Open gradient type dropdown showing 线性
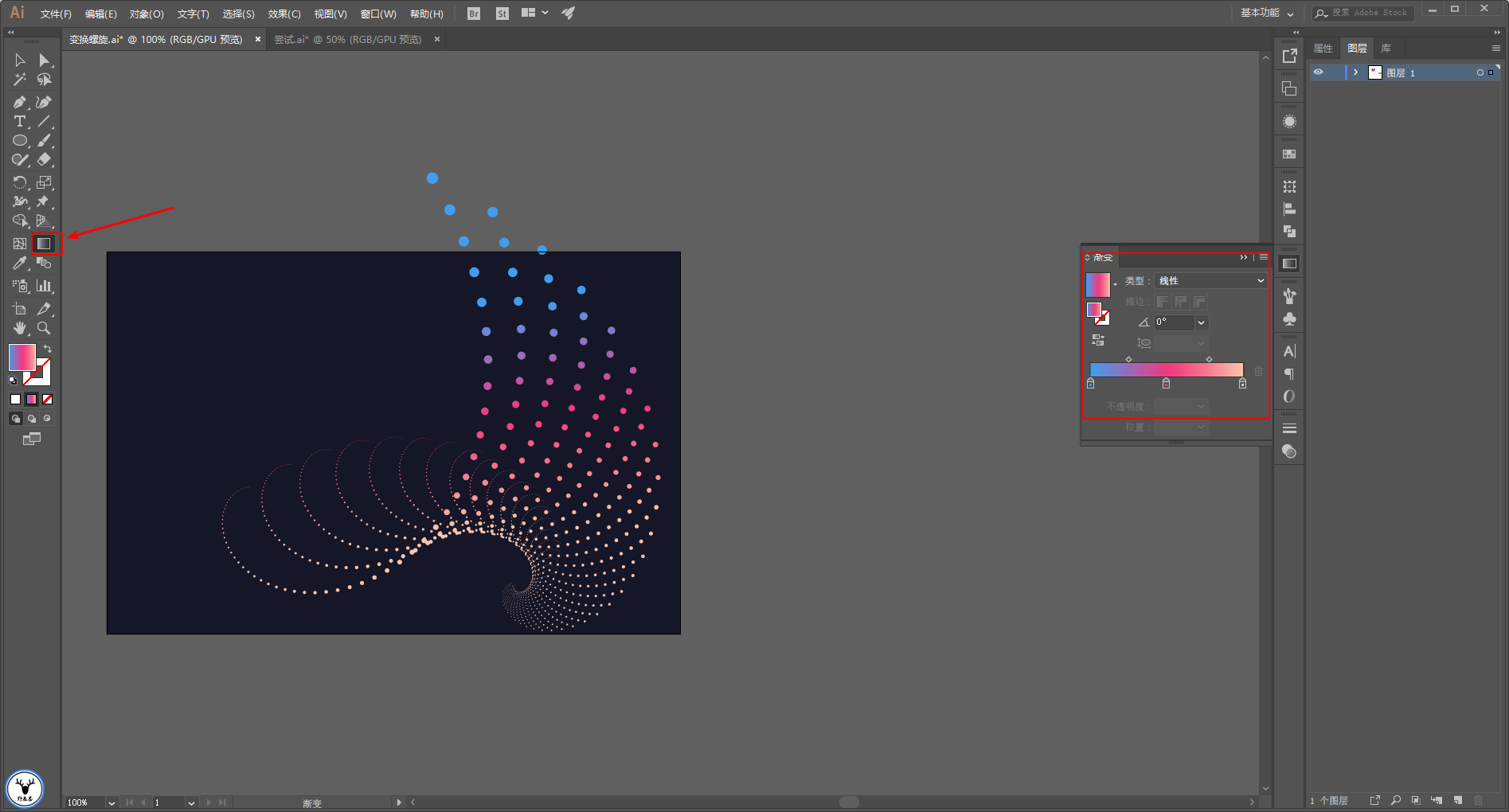 1210,280
